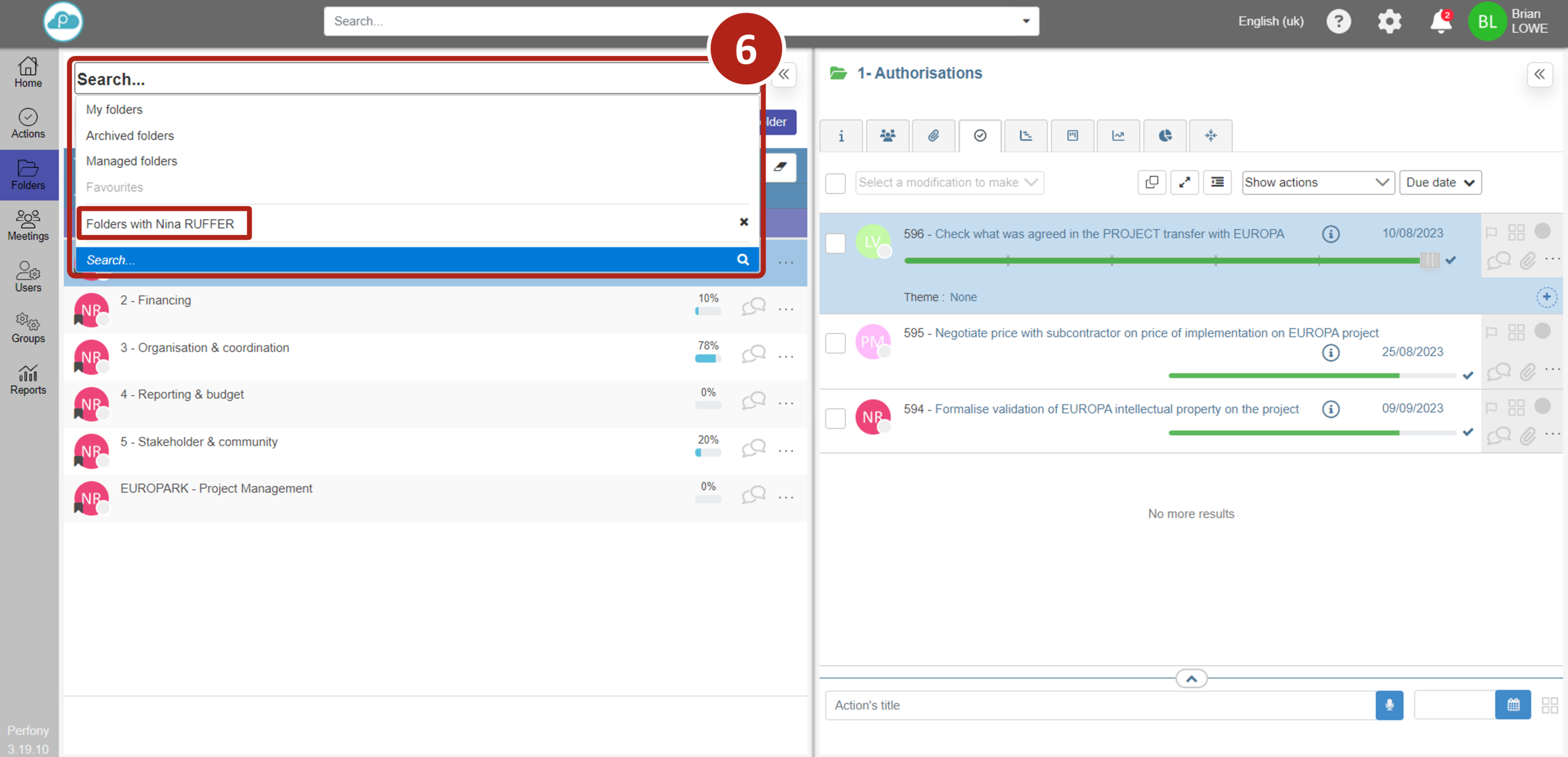Click the microphone icon beside Action's title
The width and height of the screenshot is (1568, 757).
(x=1389, y=705)
